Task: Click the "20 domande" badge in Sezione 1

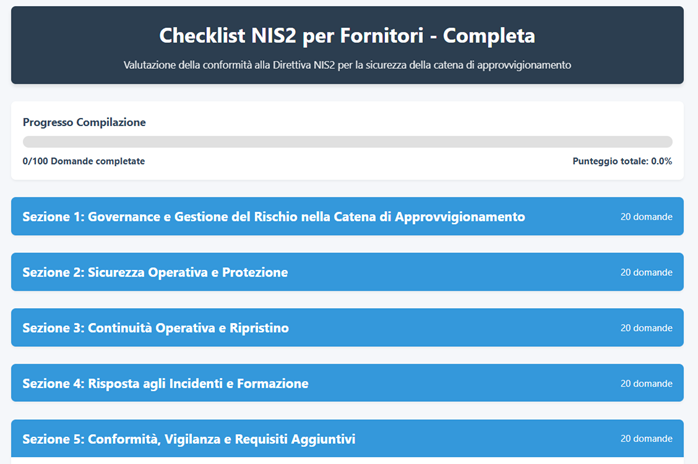Action: (x=646, y=216)
